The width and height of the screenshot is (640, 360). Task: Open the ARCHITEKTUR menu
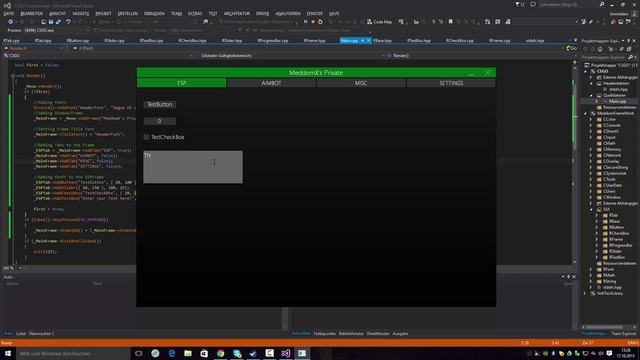click(x=237, y=13)
